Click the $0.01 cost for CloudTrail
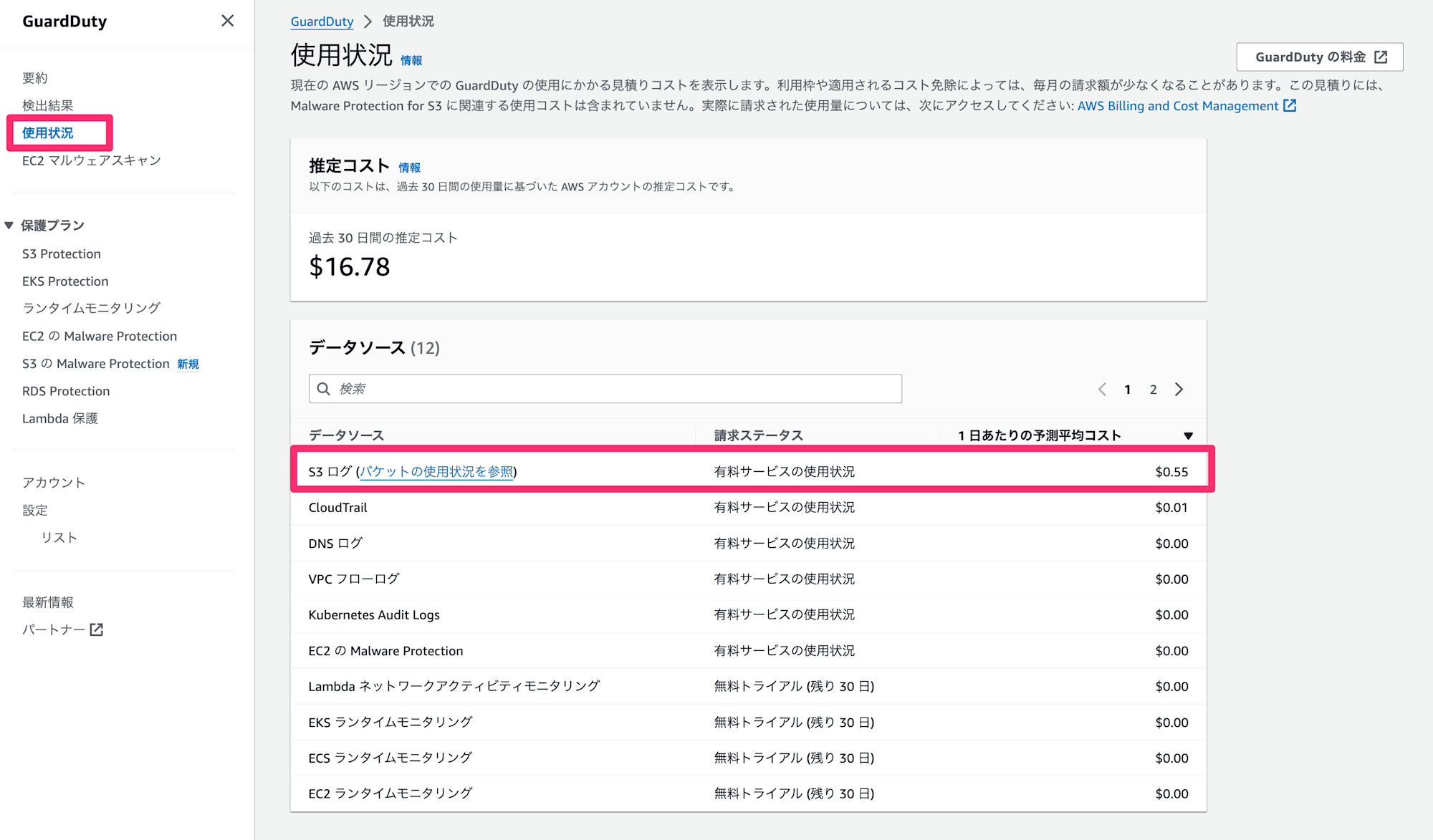The width and height of the screenshot is (1433, 840). 1171,508
